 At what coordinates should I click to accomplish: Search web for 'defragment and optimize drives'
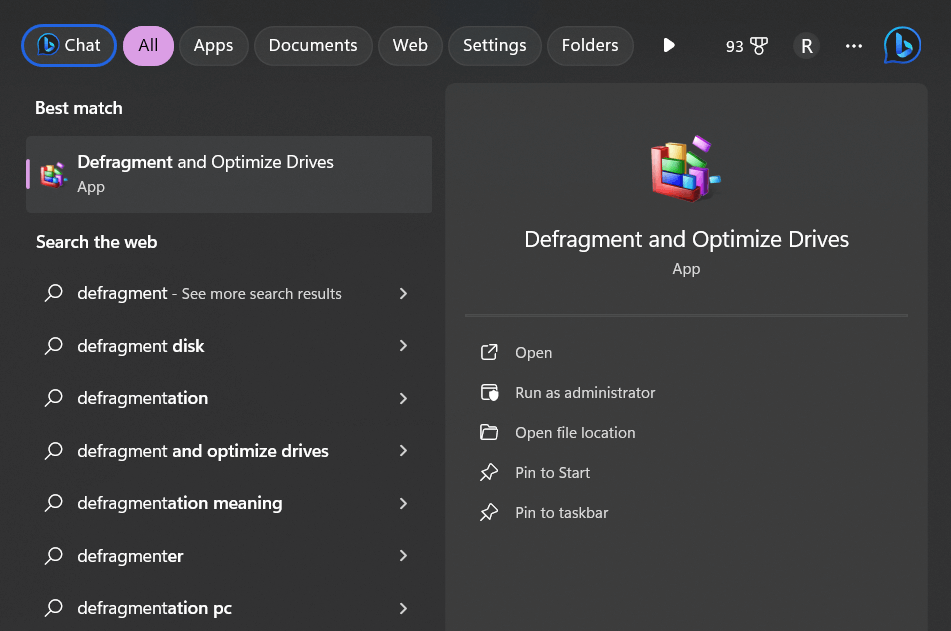203,451
